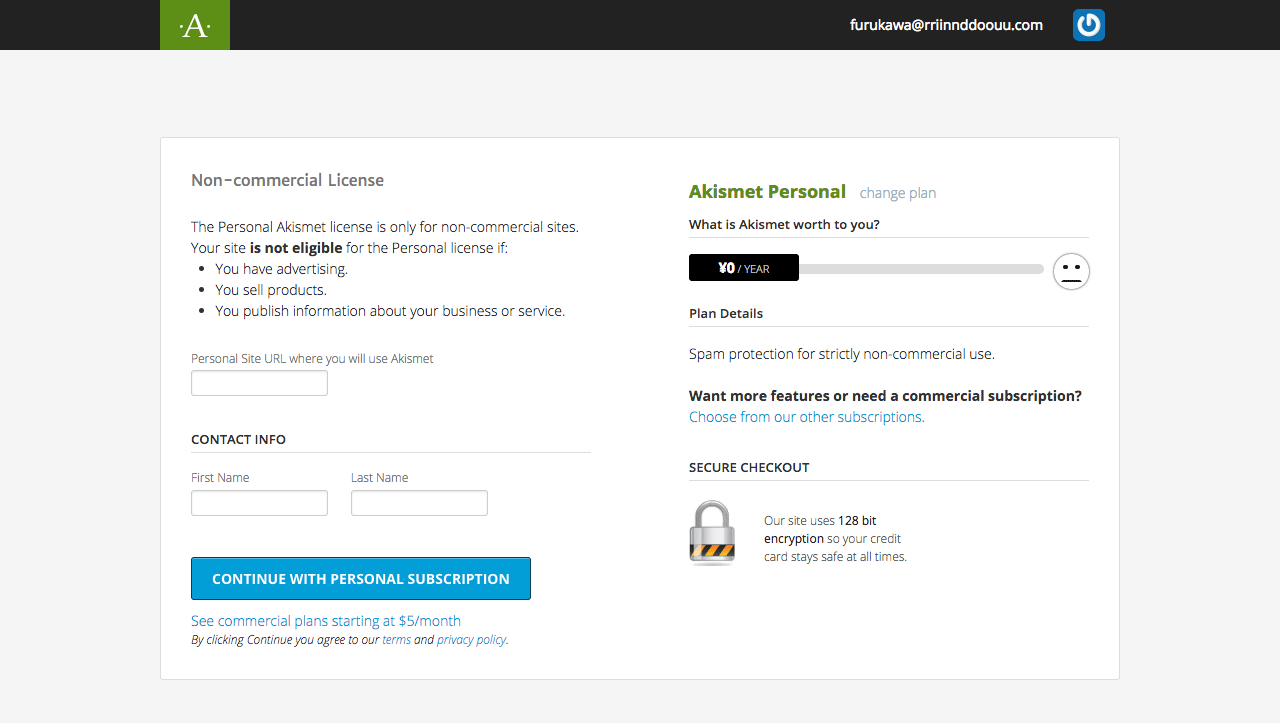Click the padlock secure checkout icon

pyautogui.click(x=712, y=533)
